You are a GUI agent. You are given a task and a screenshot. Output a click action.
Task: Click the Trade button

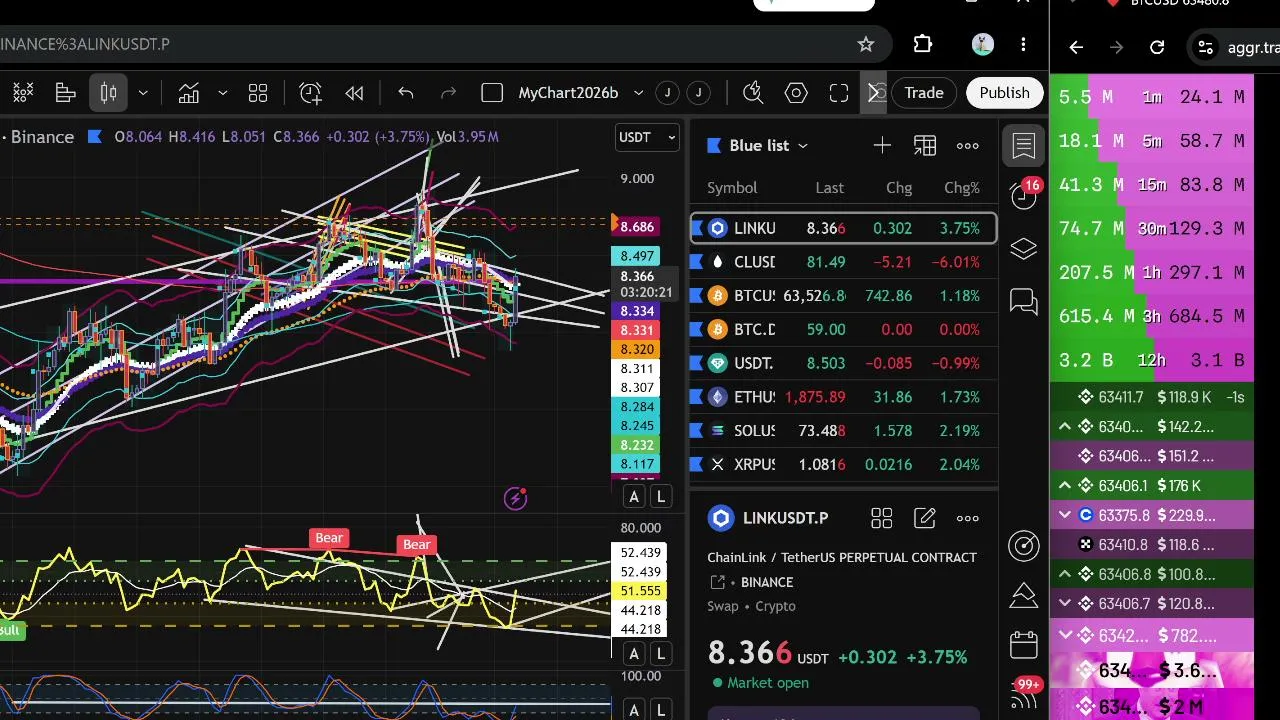(924, 93)
